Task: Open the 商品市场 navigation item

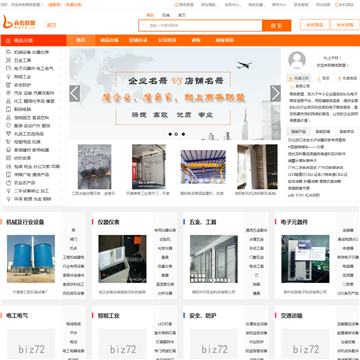Action: pos(110,40)
